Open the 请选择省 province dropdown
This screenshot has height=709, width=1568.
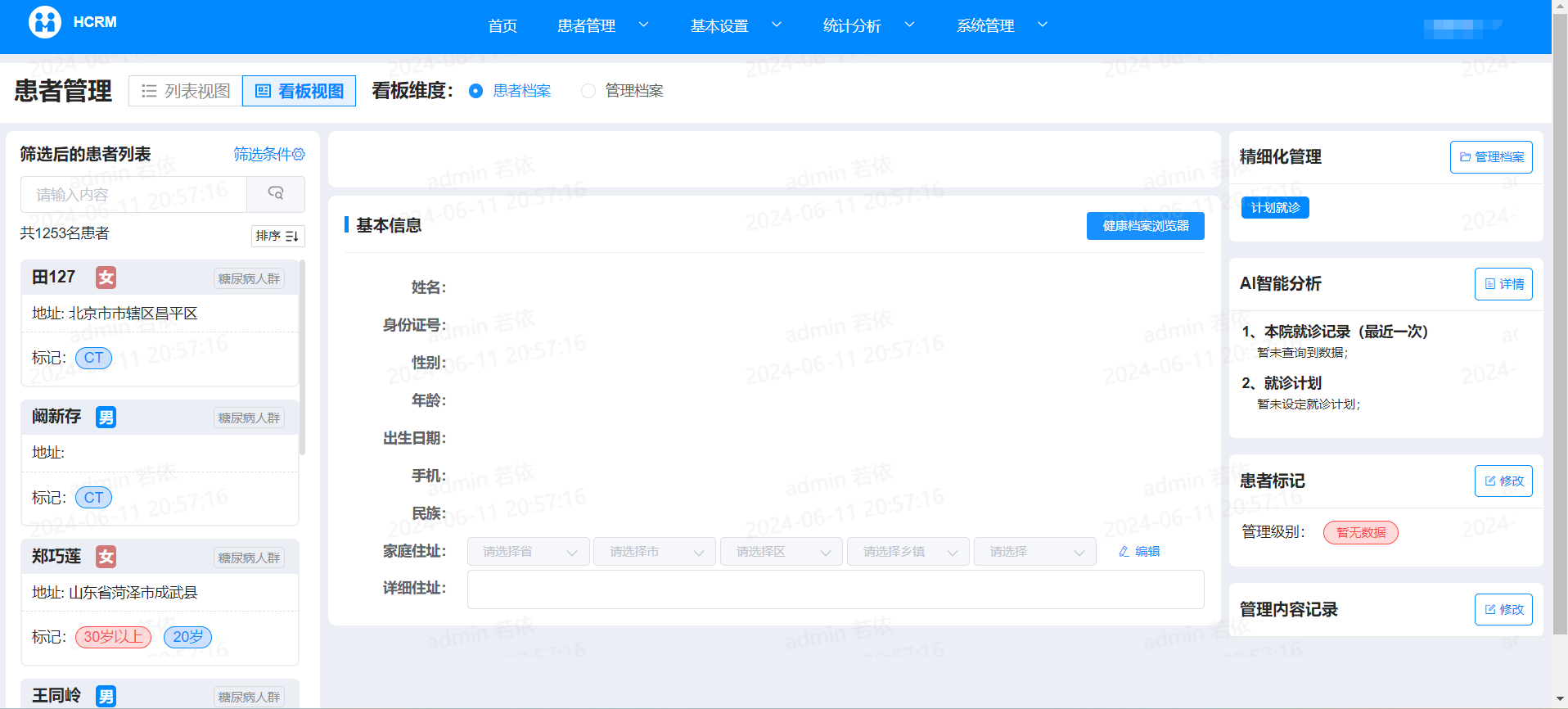click(529, 552)
